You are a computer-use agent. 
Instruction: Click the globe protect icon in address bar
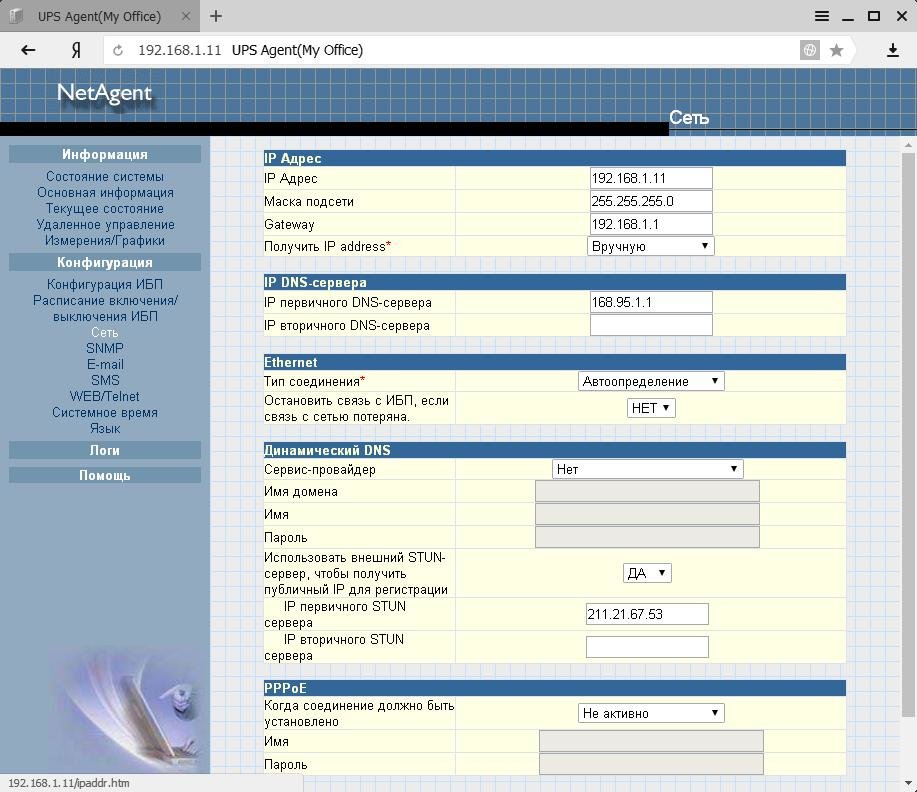809,50
